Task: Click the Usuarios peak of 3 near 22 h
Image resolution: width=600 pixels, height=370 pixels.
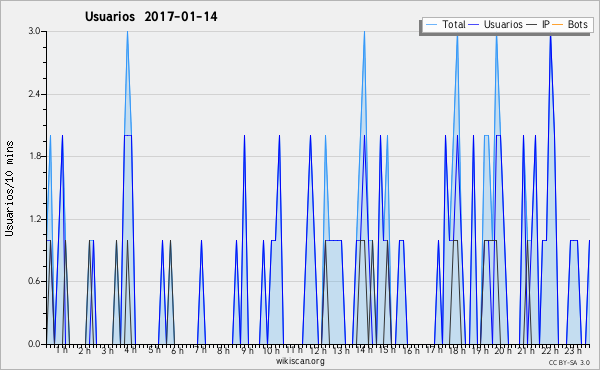Action: 550,36
